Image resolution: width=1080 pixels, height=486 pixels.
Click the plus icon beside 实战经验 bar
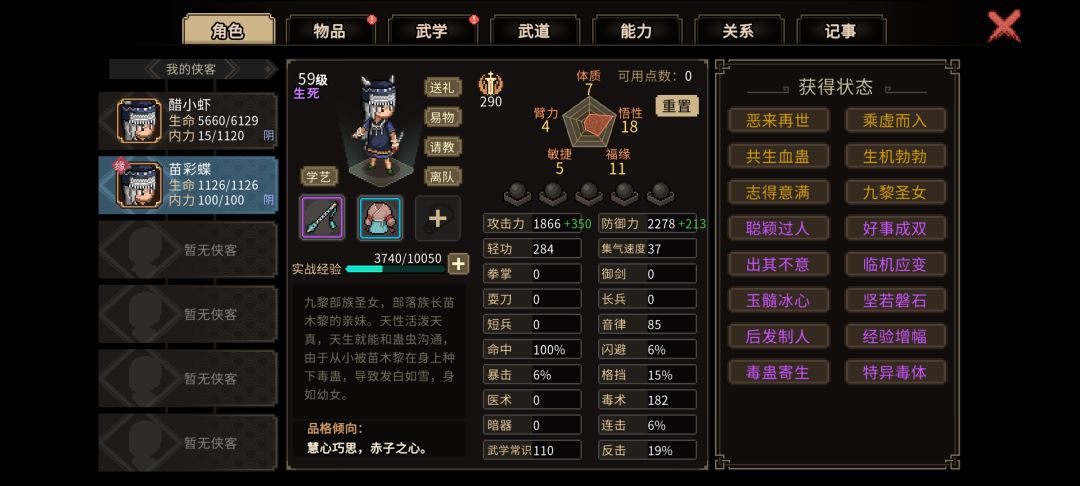(459, 264)
